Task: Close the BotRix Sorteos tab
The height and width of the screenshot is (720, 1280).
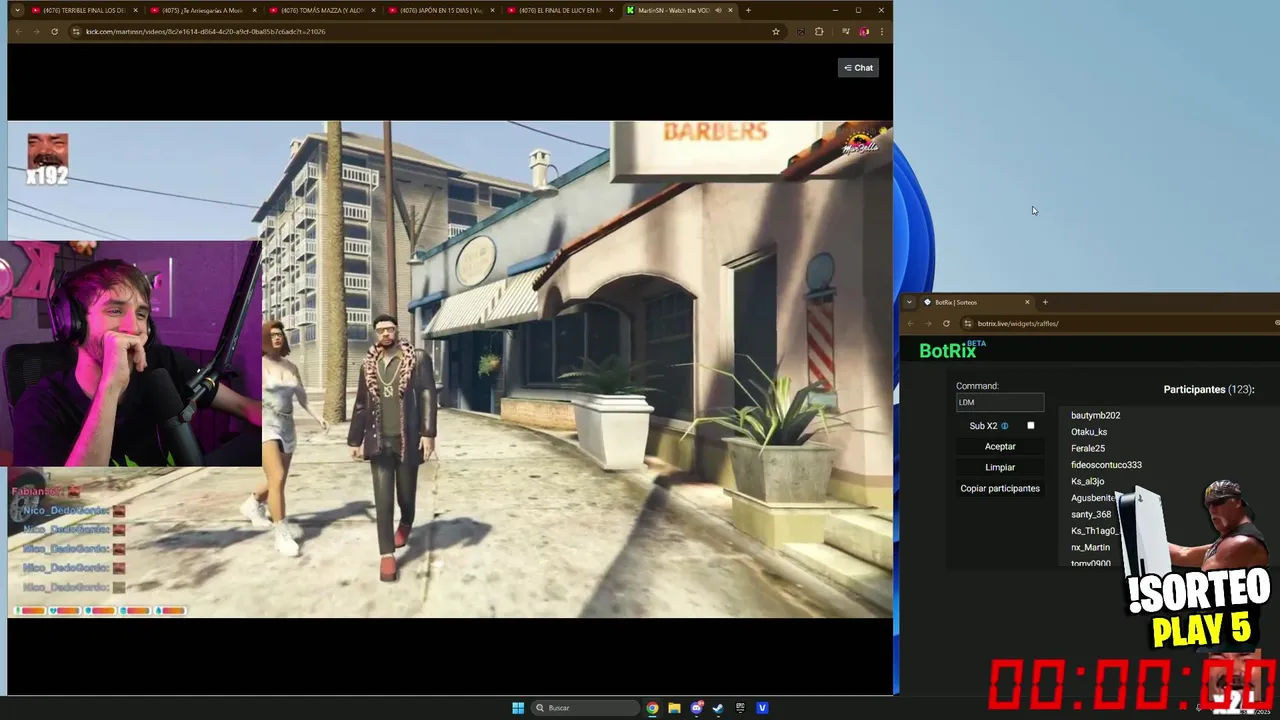Action: coord(1027,302)
